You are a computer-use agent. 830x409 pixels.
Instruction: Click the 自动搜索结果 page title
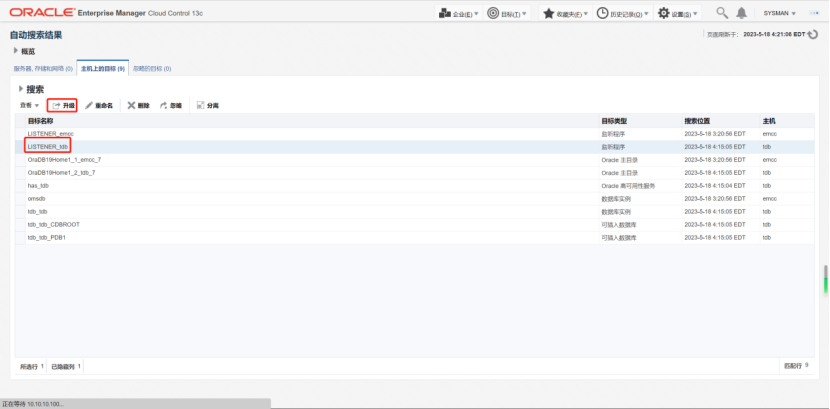pos(36,35)
